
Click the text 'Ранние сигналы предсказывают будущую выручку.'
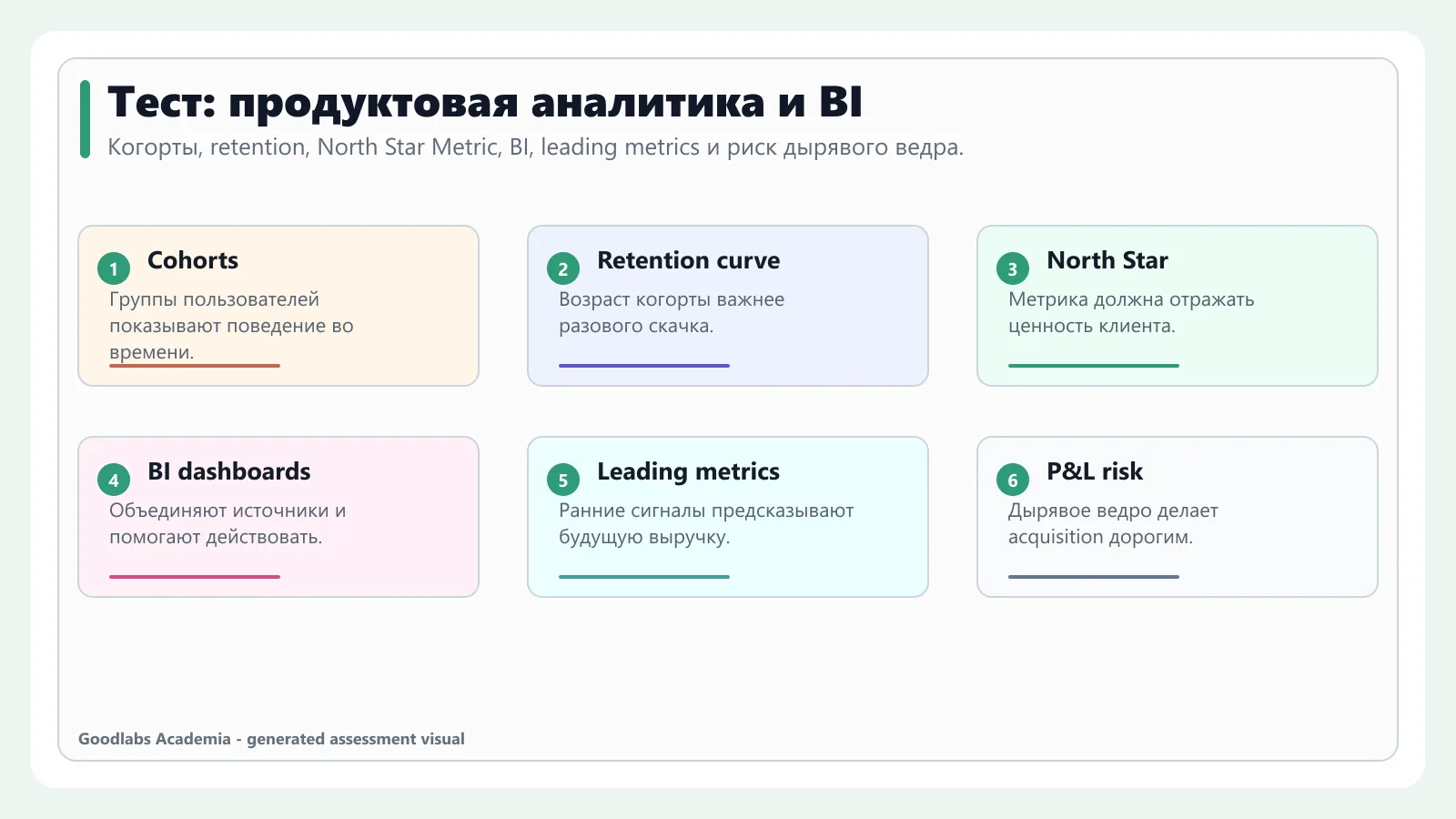coord(706,523)
